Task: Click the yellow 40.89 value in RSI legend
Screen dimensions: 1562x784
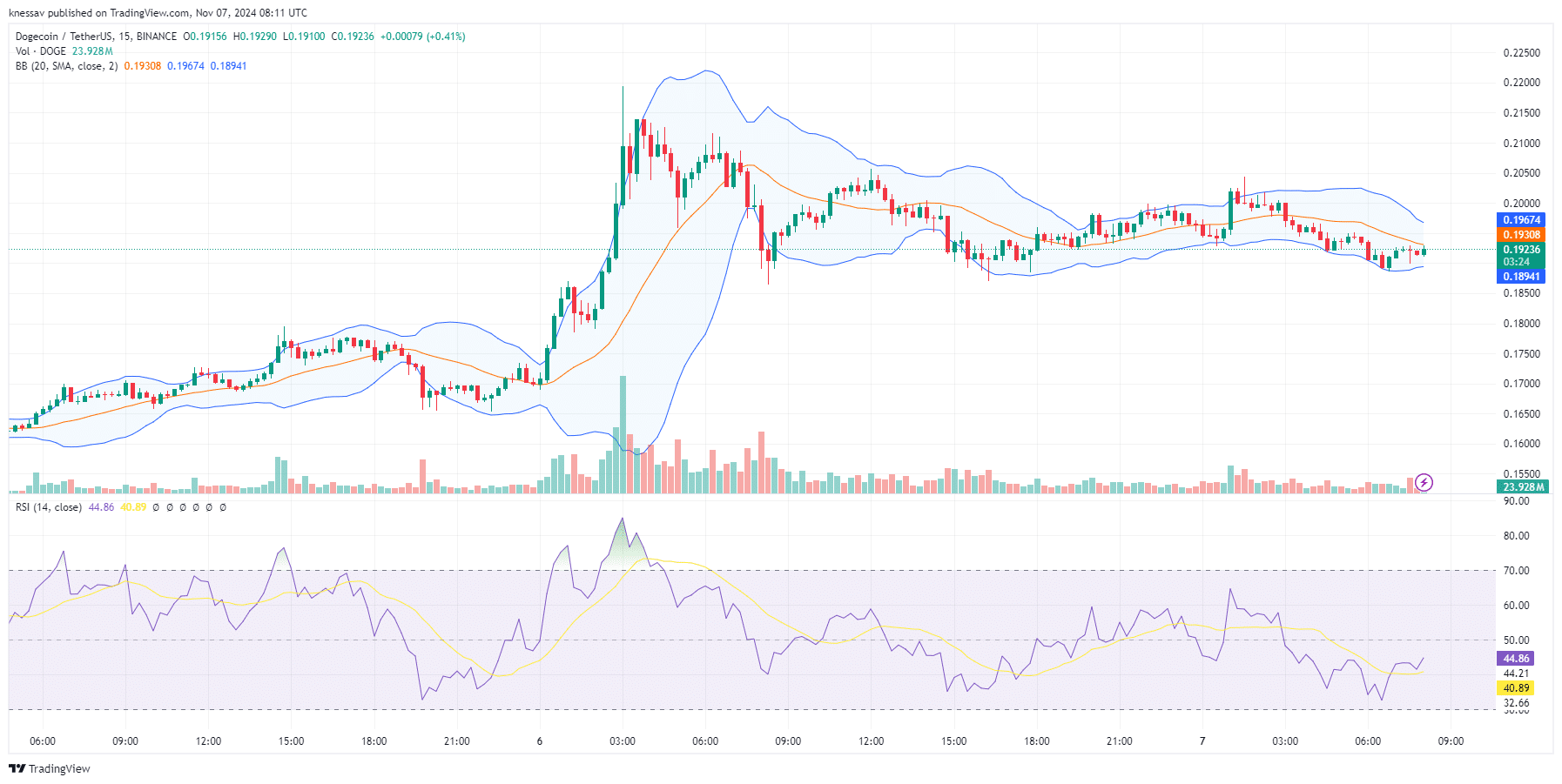Action: point(133,507)
